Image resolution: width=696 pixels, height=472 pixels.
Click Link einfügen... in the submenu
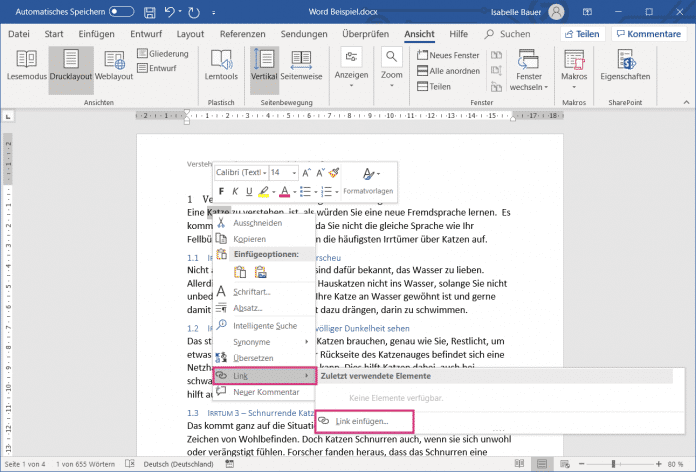(362, 421)
